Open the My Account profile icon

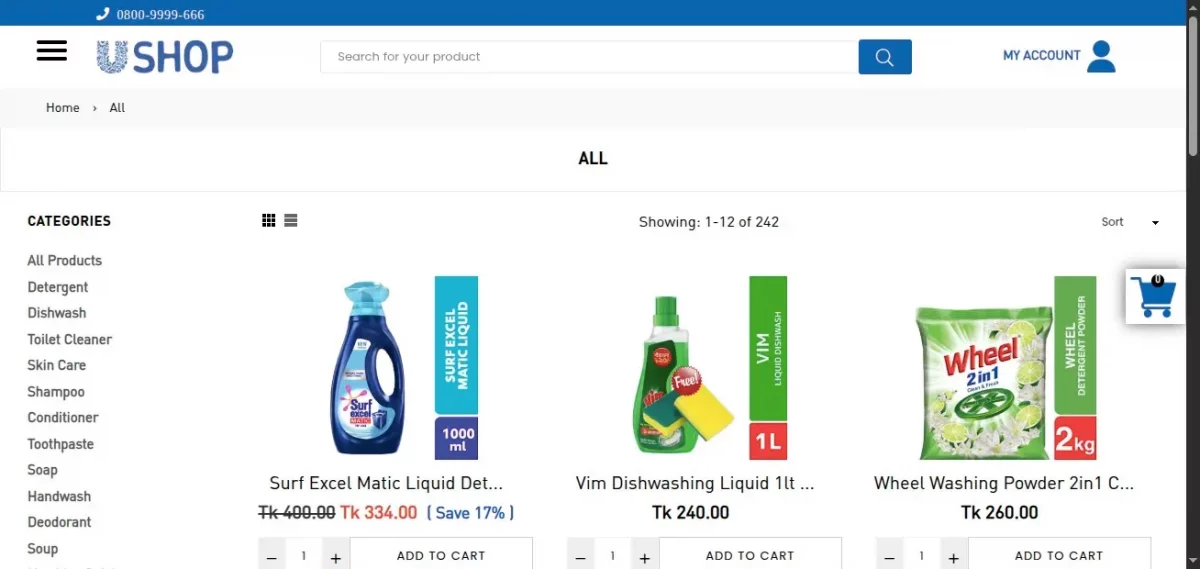(x=1101, y=56)
